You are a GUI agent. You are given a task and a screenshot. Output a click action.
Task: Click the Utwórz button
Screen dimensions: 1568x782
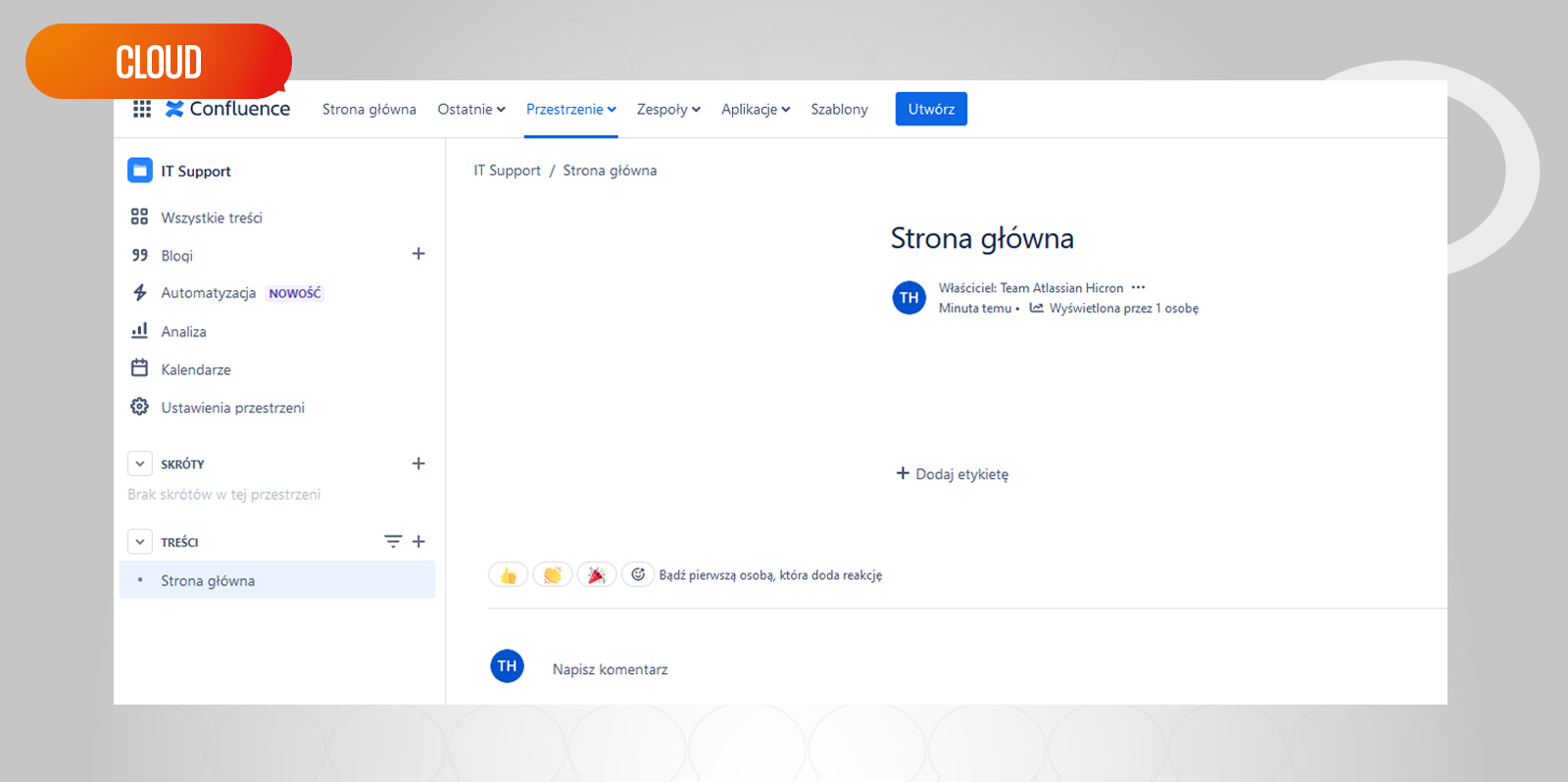[931, 109]
